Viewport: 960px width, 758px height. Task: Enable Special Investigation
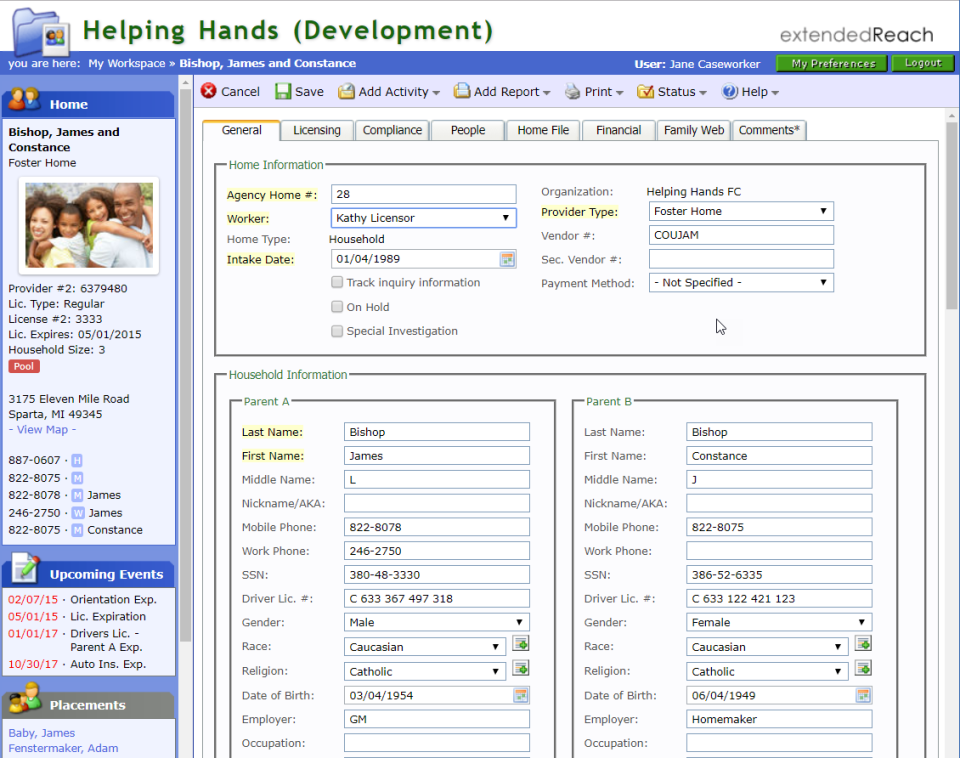[x=338, y=331]
